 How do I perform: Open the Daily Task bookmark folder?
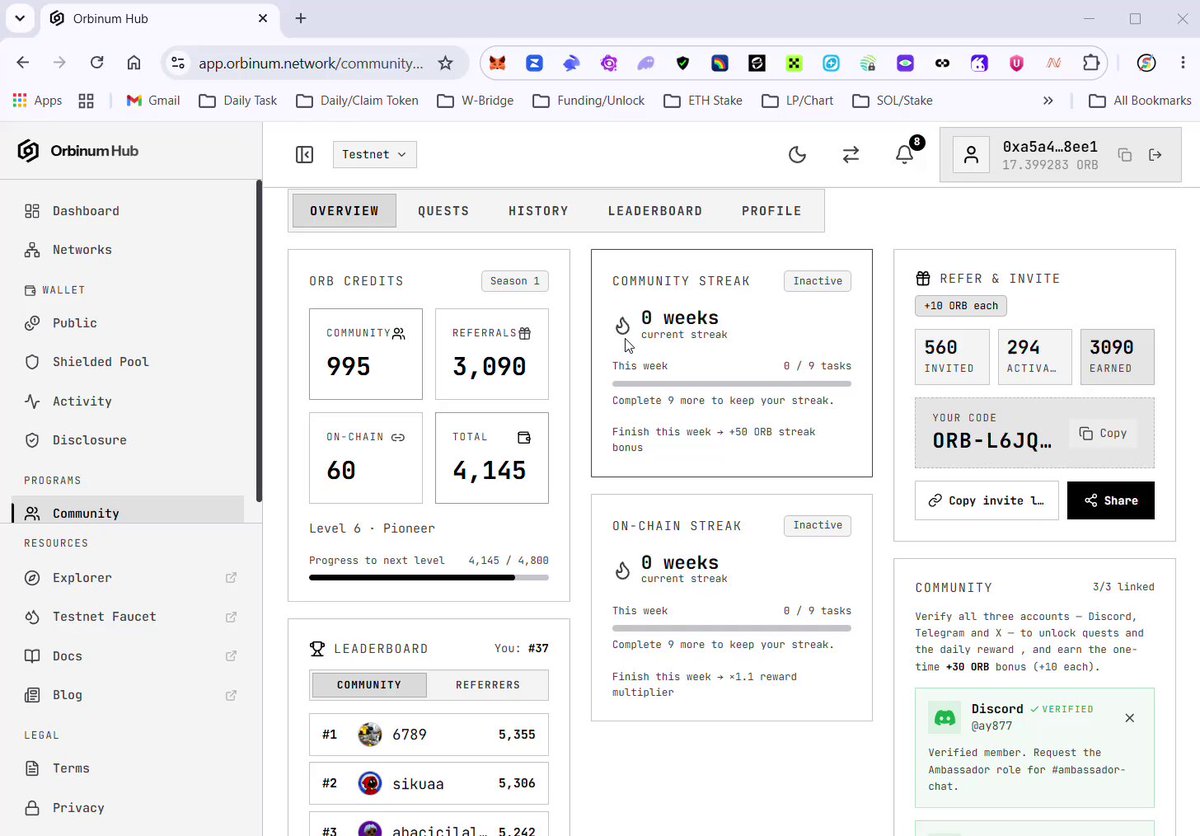(x=238, y=100)
